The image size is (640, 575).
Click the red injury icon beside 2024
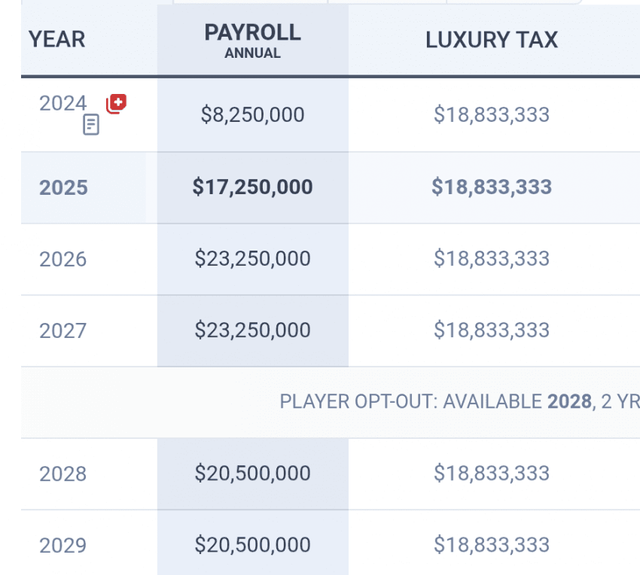(x=116, y=103)
